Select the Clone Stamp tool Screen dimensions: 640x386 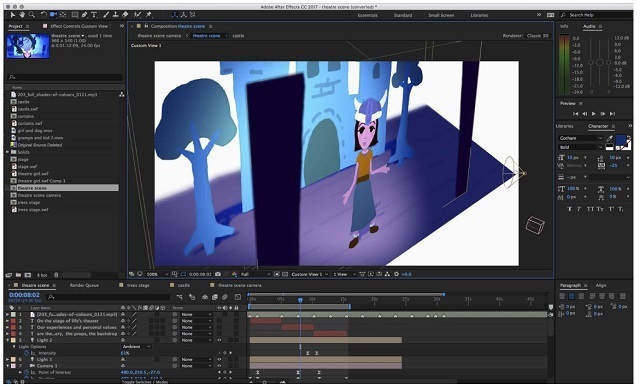coord(116,15)
